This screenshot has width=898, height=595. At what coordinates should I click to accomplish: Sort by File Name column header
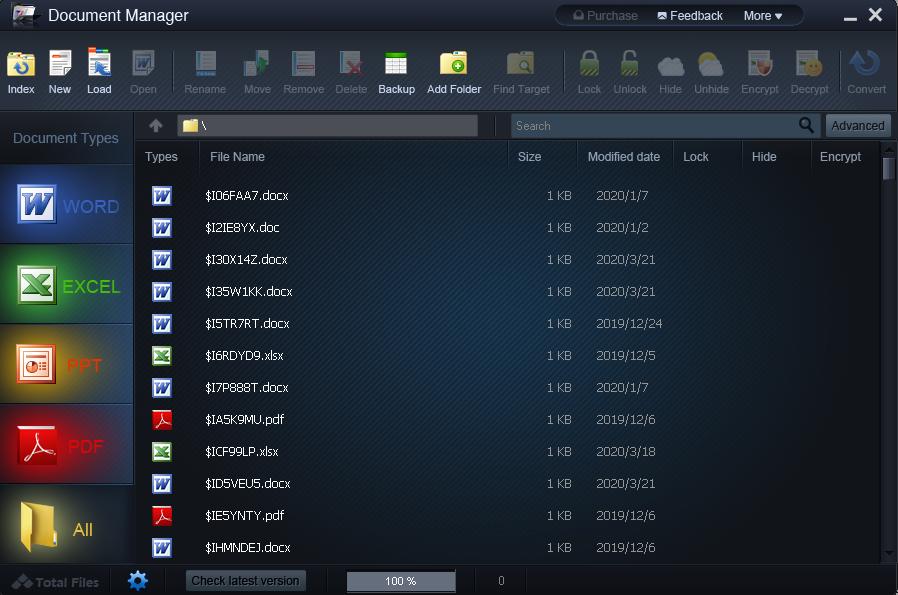click(x=237, y=157)
